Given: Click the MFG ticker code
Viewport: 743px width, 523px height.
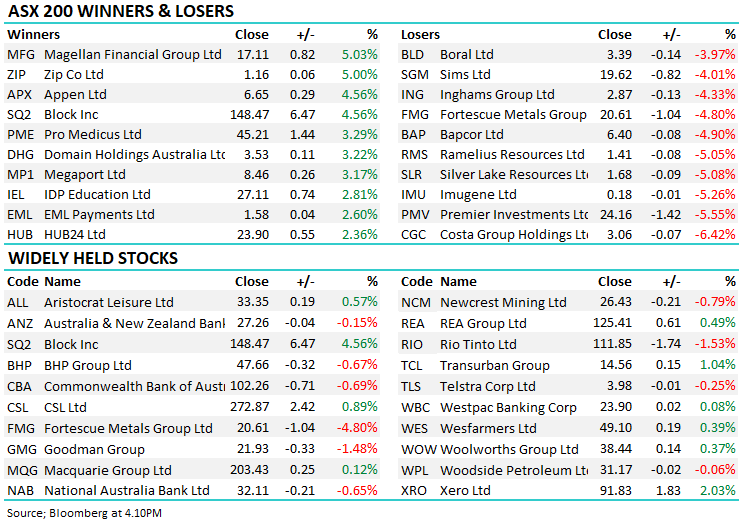Looking at the screenshot, I should tap(20, 54).
